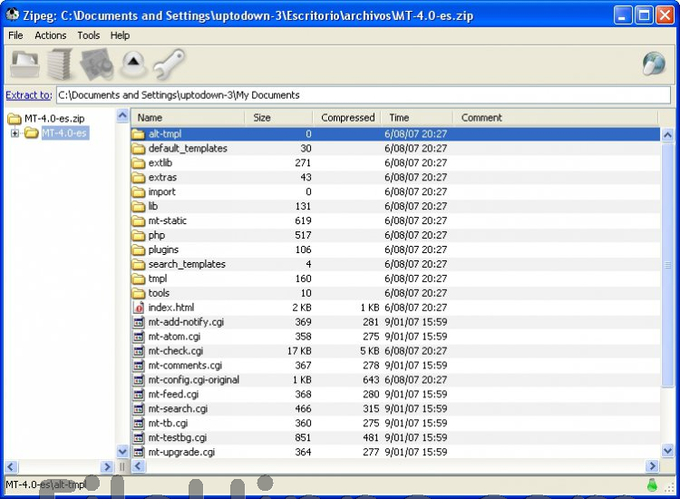Select the mt-testbg.cgi file name
The height and width of the screenshot is (499, 680).
[x=177, y=438]
